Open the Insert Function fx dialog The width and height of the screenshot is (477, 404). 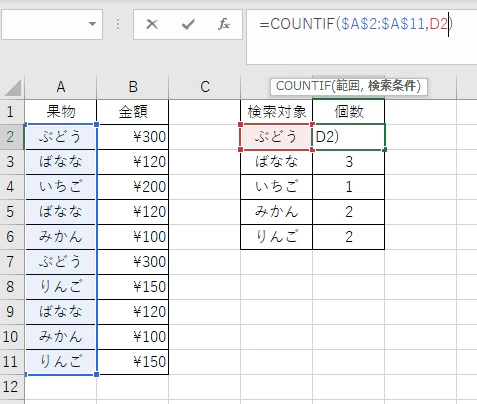click(x=224, y=24)
